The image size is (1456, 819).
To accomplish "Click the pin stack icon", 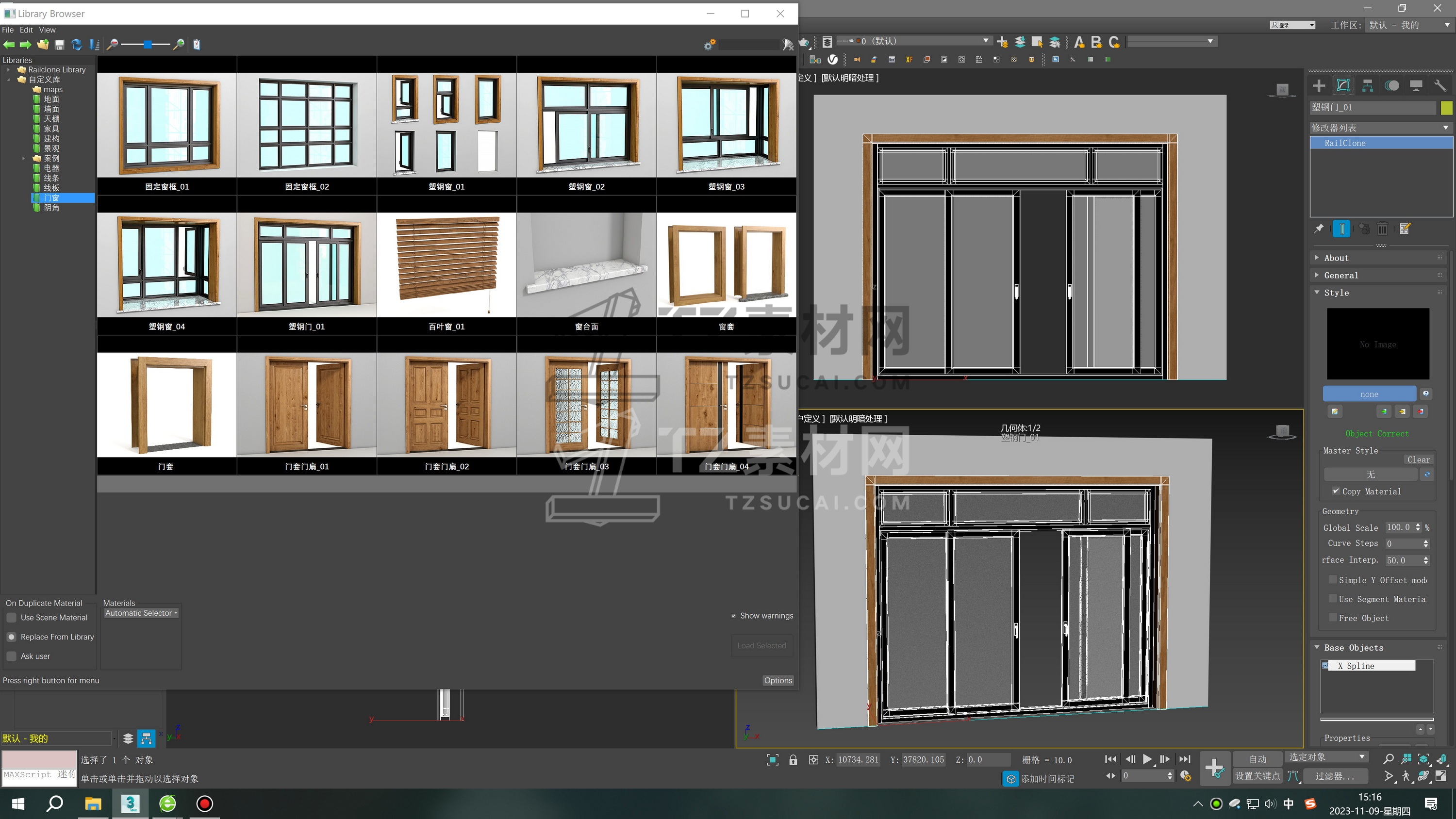I will tap(1319, 229).
